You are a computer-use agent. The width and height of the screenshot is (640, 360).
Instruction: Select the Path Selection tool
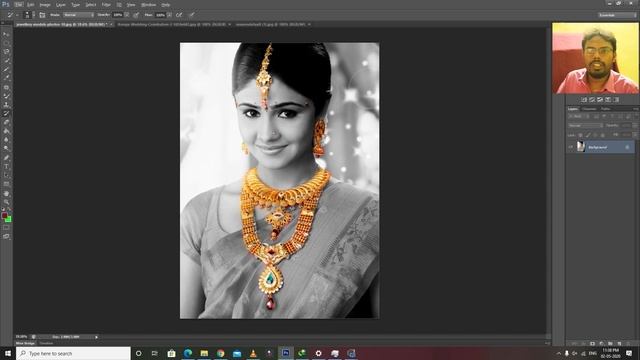point(6,176)
